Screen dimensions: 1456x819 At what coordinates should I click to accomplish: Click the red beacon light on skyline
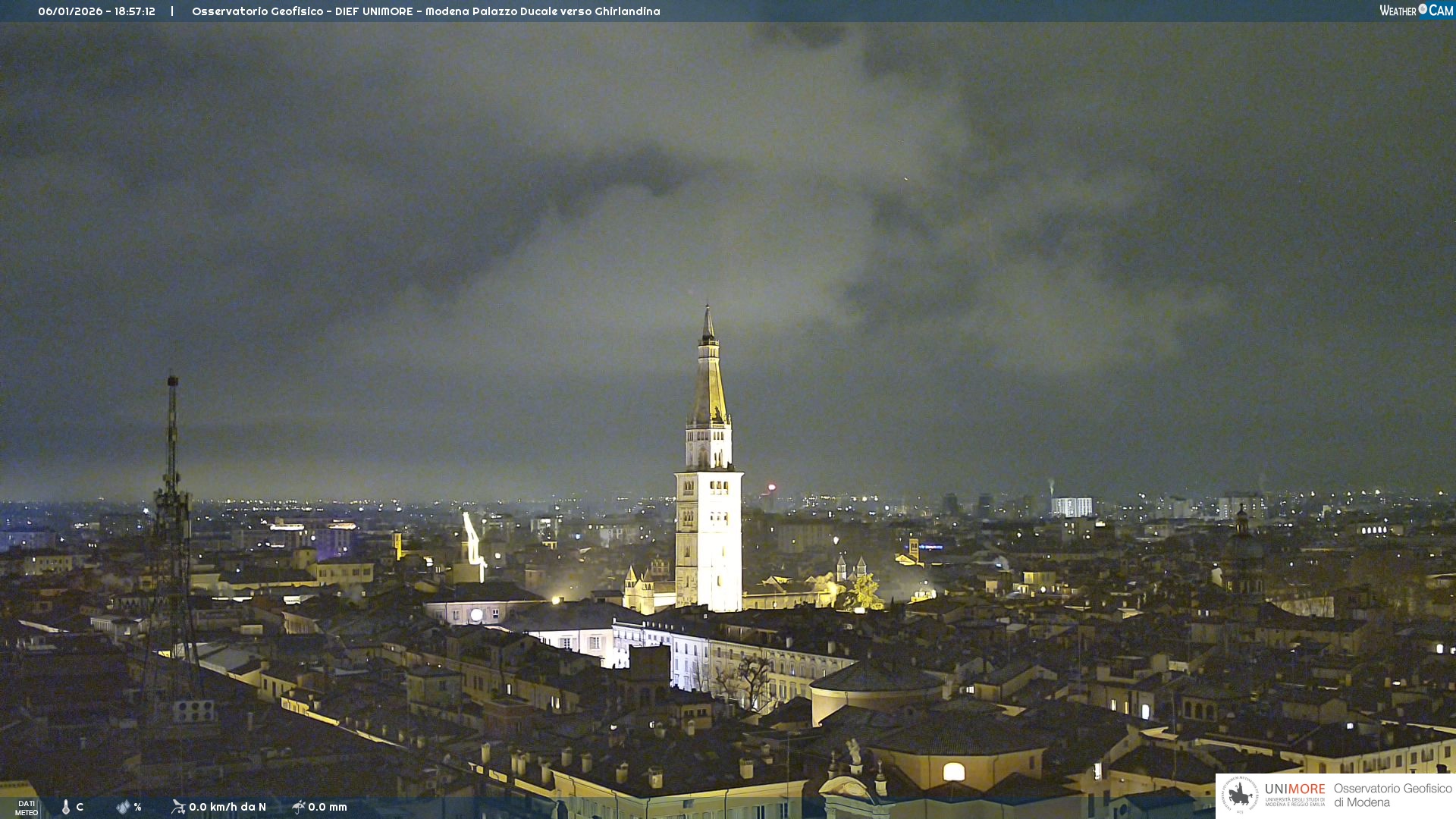(x=772, y=488)
